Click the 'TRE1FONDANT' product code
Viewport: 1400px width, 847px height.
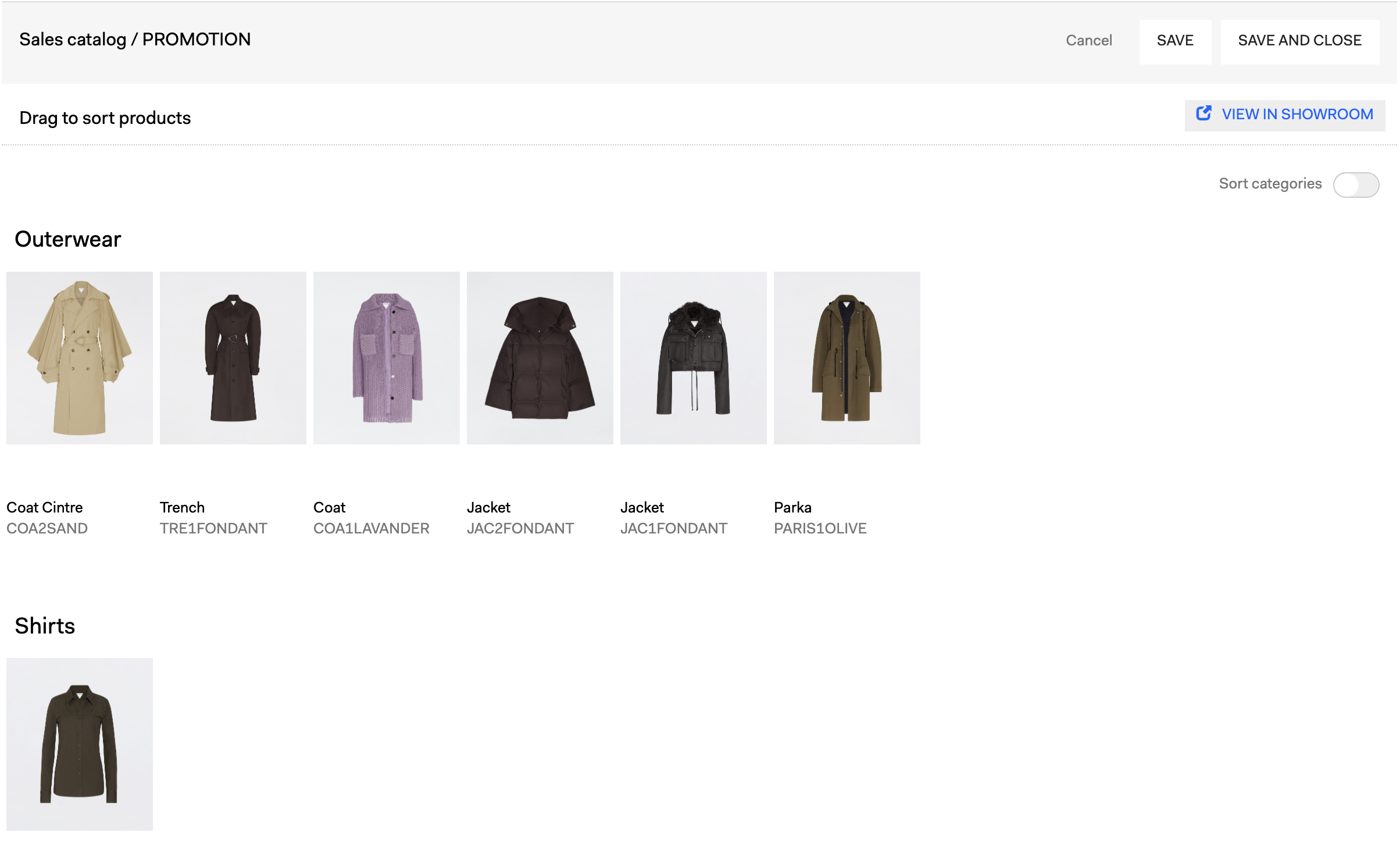coord(213,528)
